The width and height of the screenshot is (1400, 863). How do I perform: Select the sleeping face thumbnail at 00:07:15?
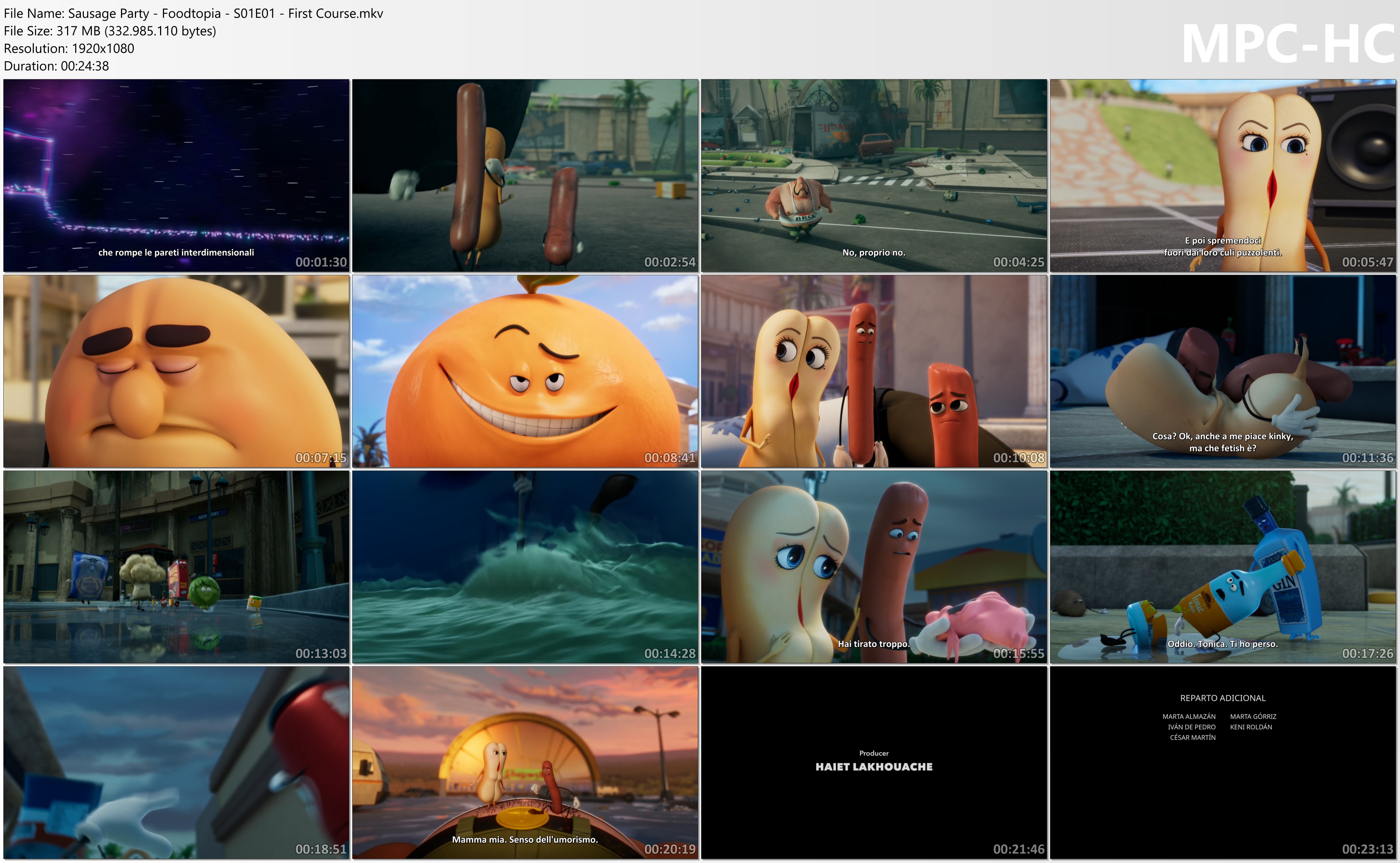176,371
